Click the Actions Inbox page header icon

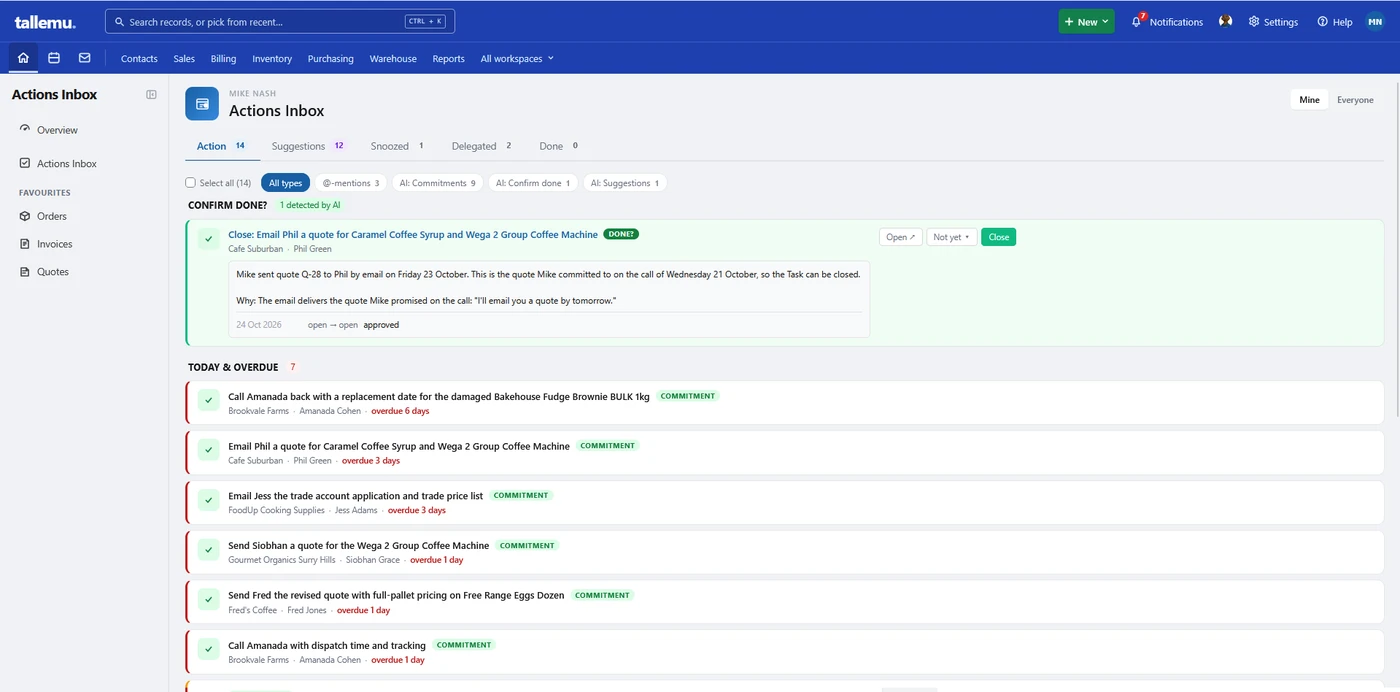click(202, 103)
